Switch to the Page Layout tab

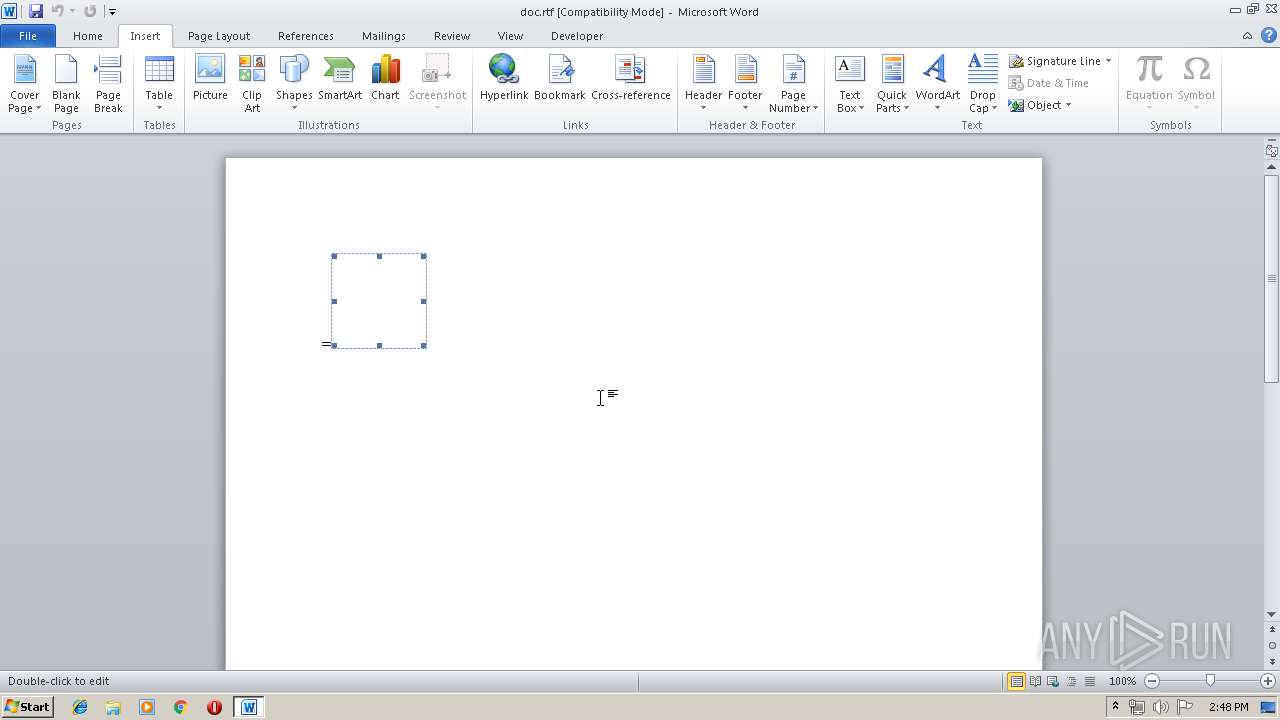[x=219, y=36]
